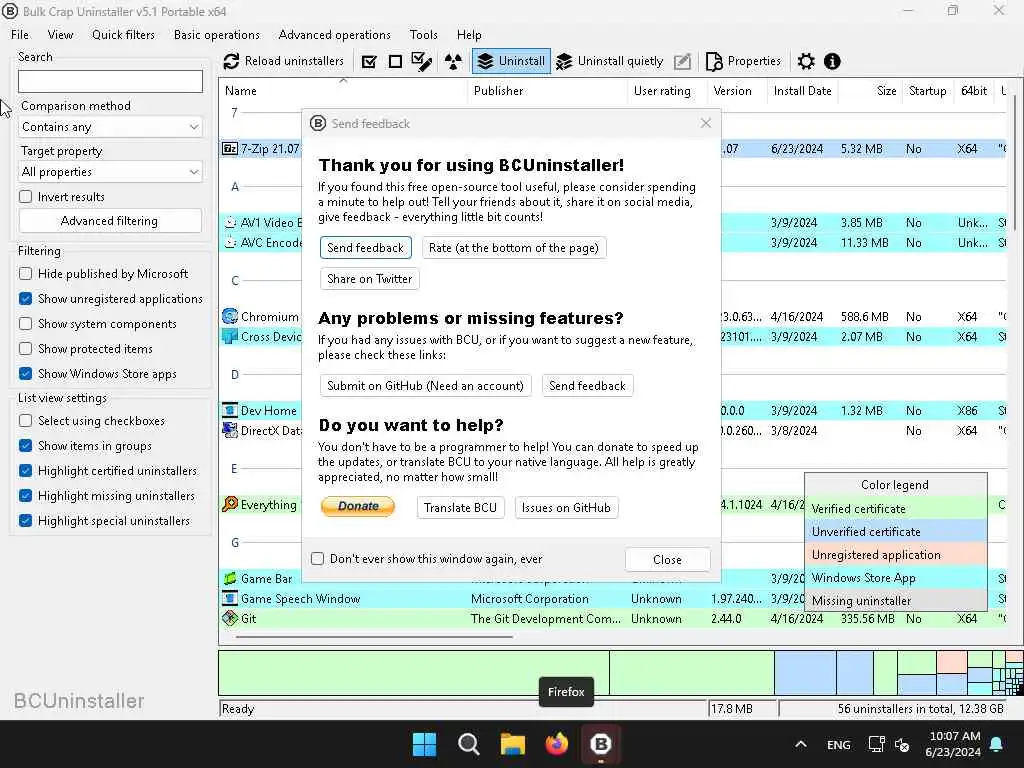The width and height of the screenshot is (1024, 768).
Task: Click Issues on GitHub button
Action: click(566, 507)
